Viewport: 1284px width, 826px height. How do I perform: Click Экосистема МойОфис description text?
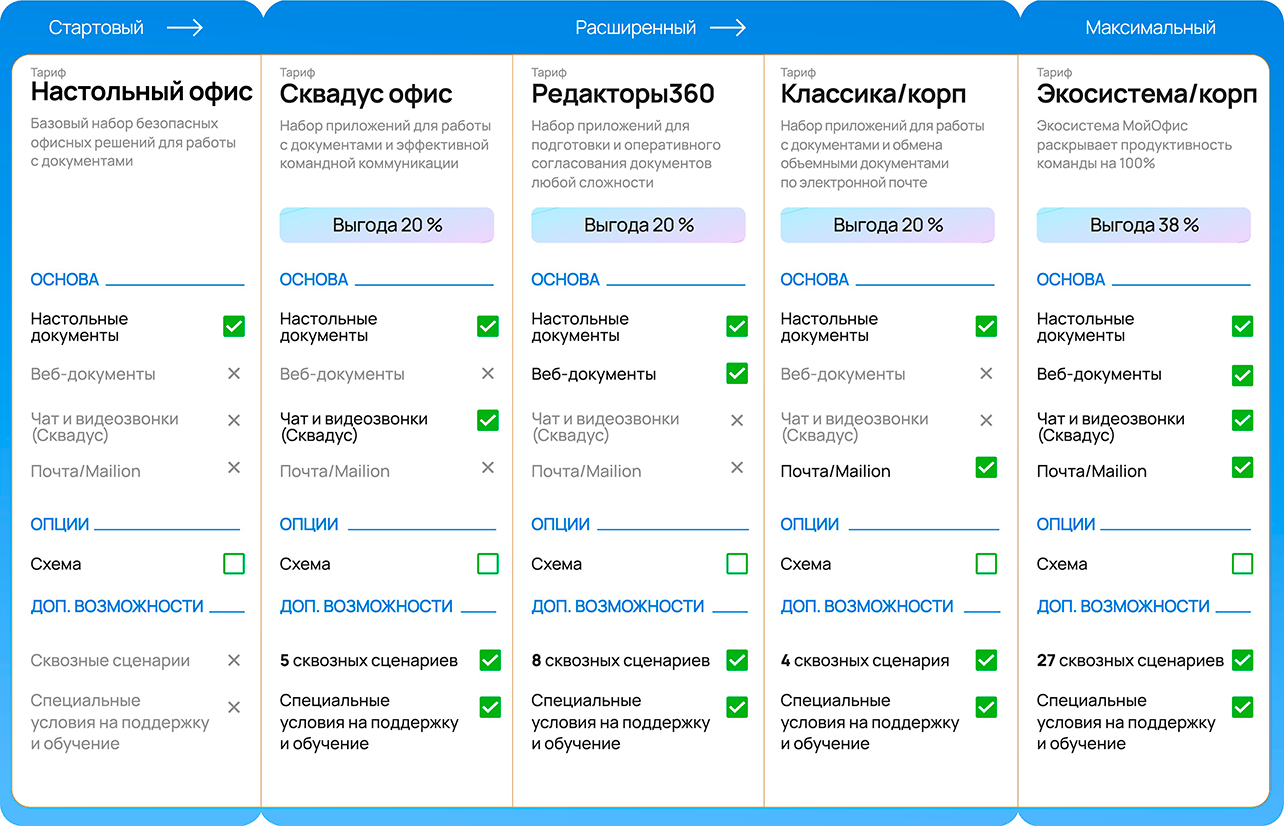(1136, 144)
